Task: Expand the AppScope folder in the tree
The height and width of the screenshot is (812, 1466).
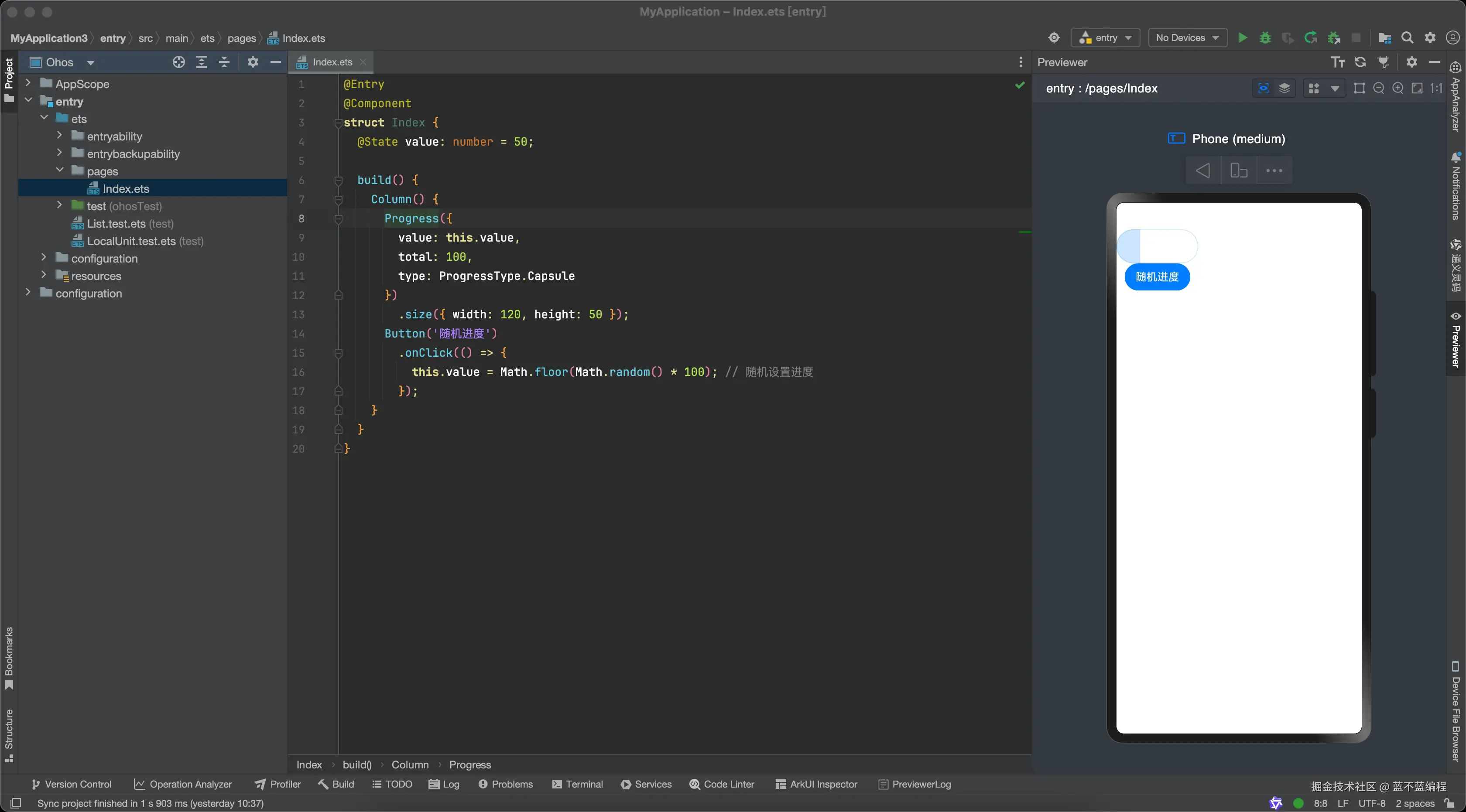Action: [28, 84]
